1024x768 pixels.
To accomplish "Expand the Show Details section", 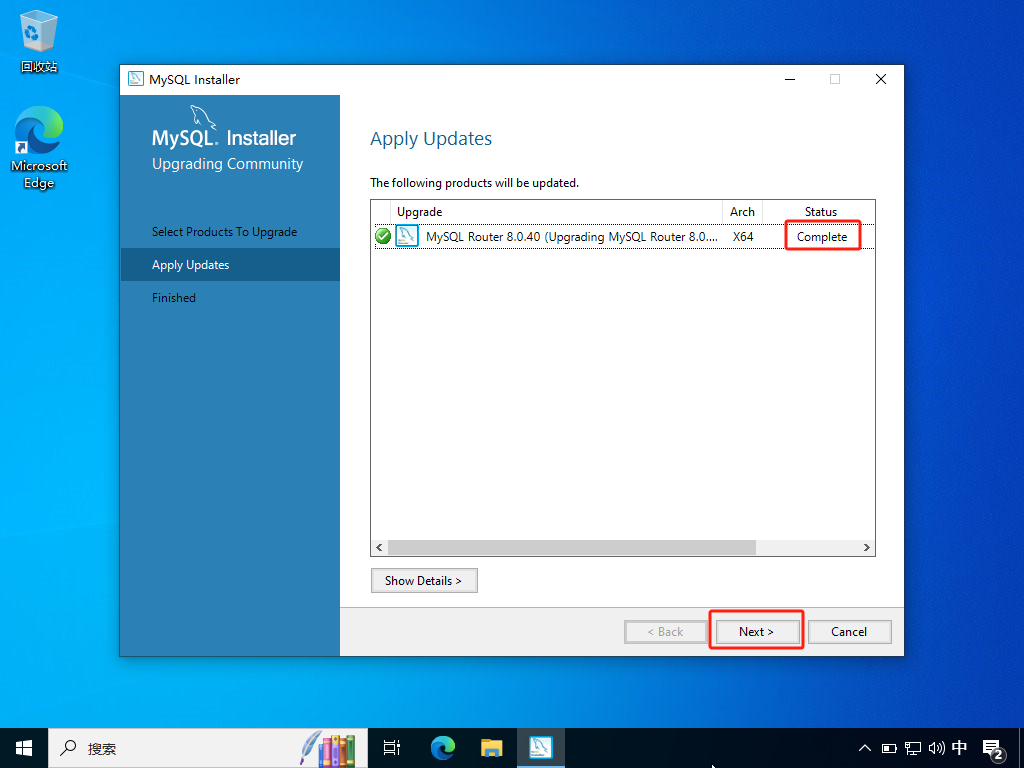I will click(423, 580).
